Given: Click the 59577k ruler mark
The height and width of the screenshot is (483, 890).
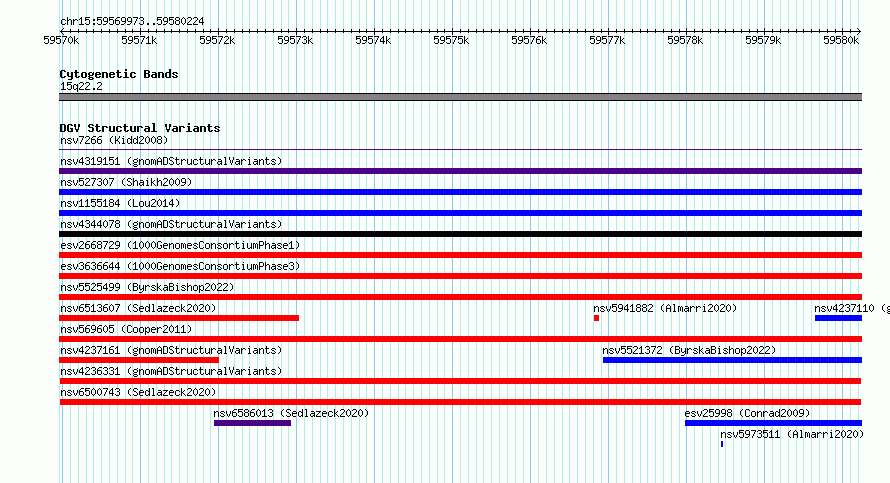Looking at the screenshot, I should [x=607, y=40].
